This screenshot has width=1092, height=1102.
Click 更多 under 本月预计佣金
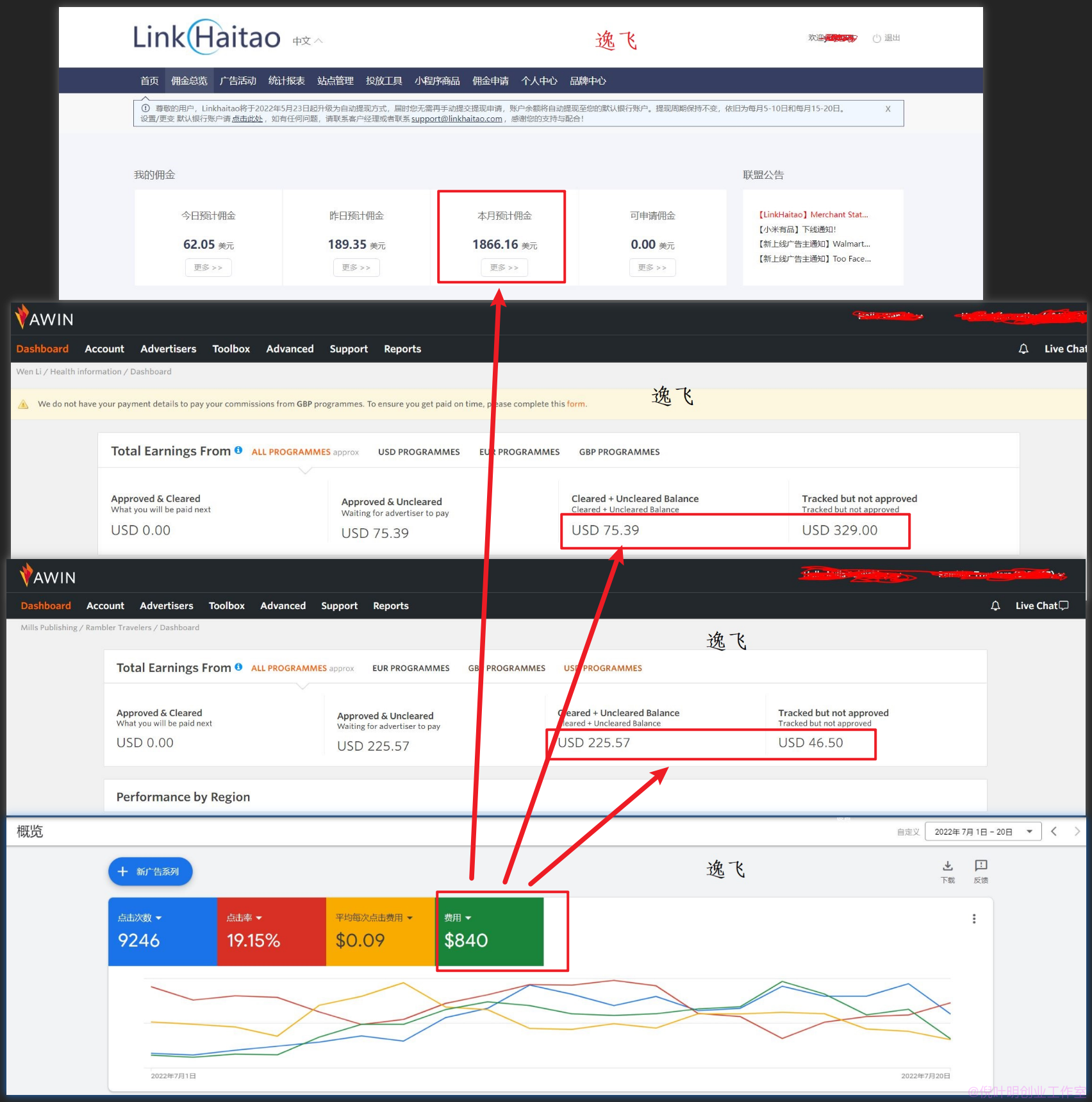coord(504,267)
